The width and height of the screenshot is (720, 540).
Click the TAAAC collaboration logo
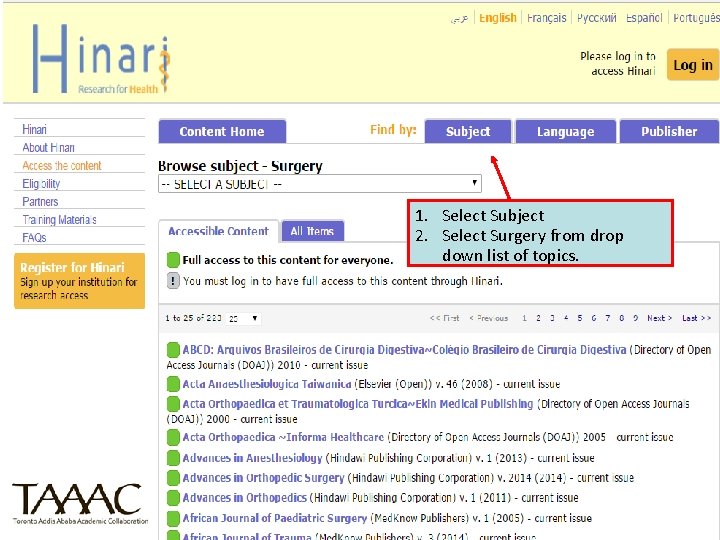80,504
